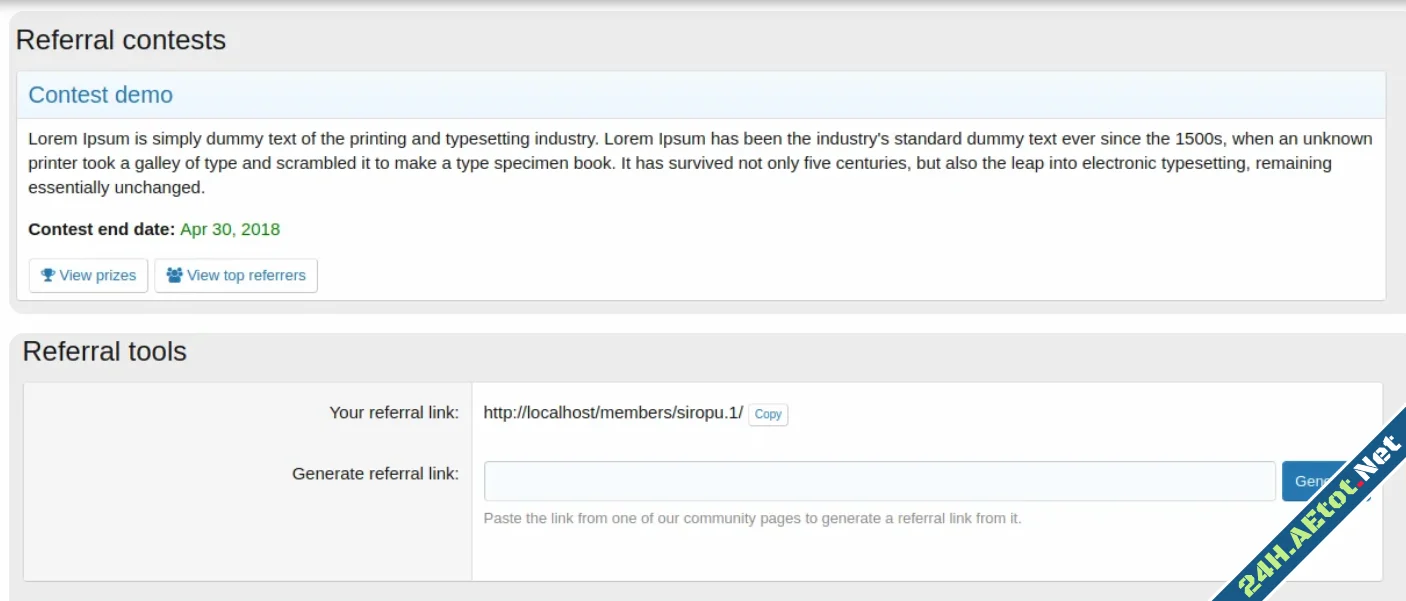The height and width of the screenshot is (601, 1406).
Task: Click the bold Contest end date label
Action: point(101,229)
